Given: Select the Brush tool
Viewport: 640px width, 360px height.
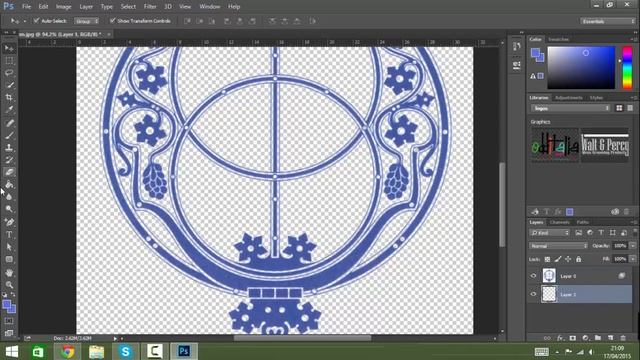Looking at the screenshot, I should coord(9,135).
